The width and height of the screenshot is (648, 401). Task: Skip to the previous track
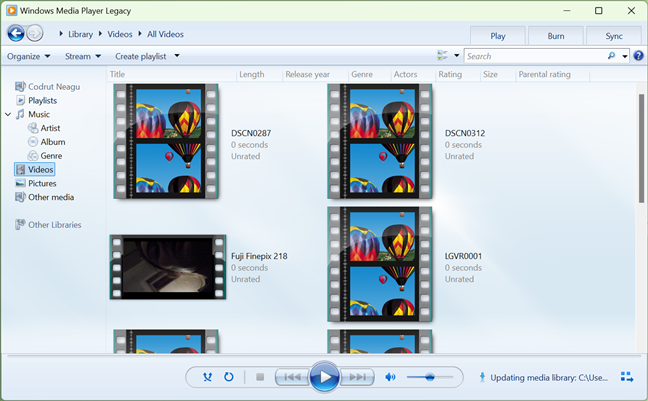[293, 377]
